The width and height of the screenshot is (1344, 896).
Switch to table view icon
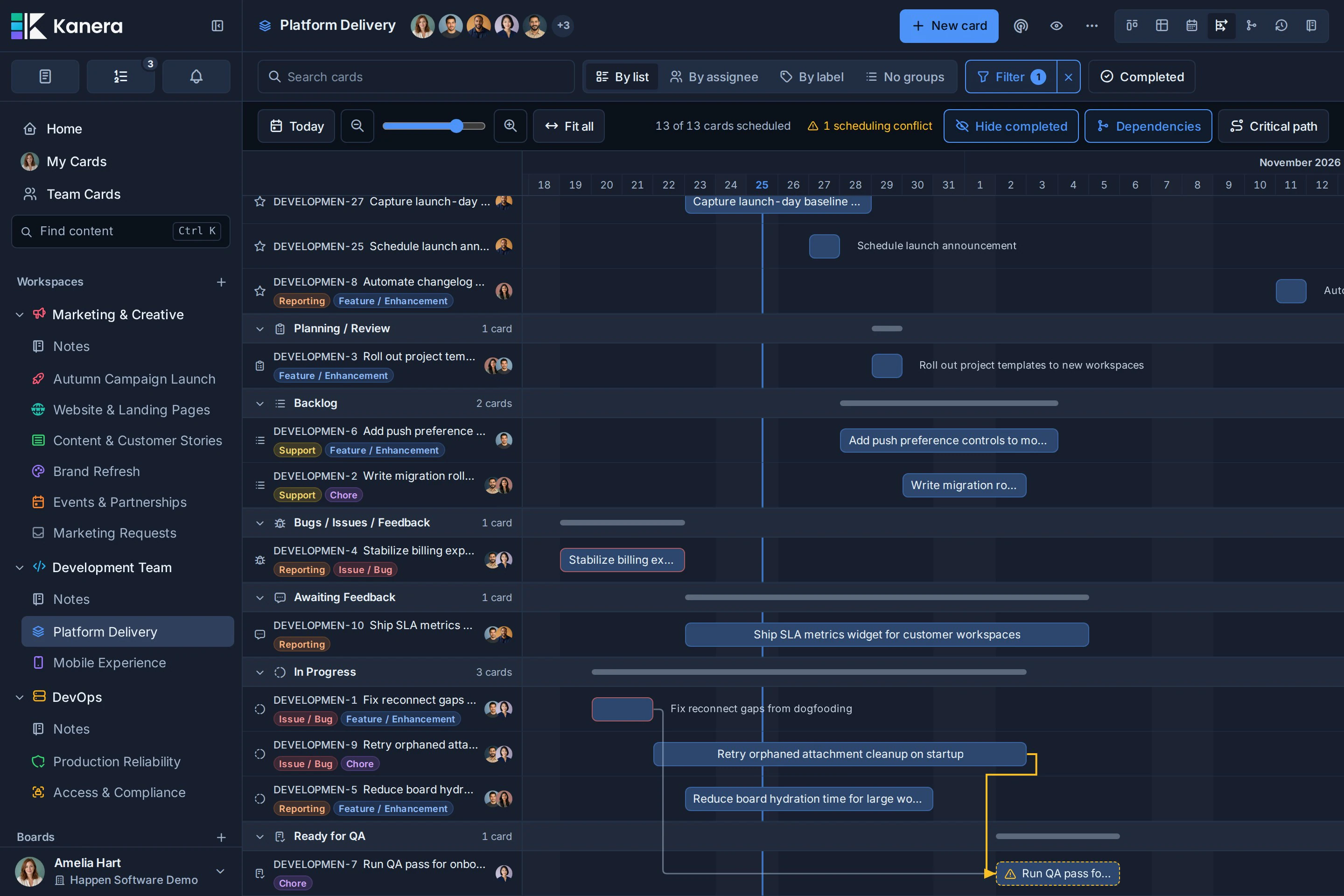click(x=1162, y=26)
